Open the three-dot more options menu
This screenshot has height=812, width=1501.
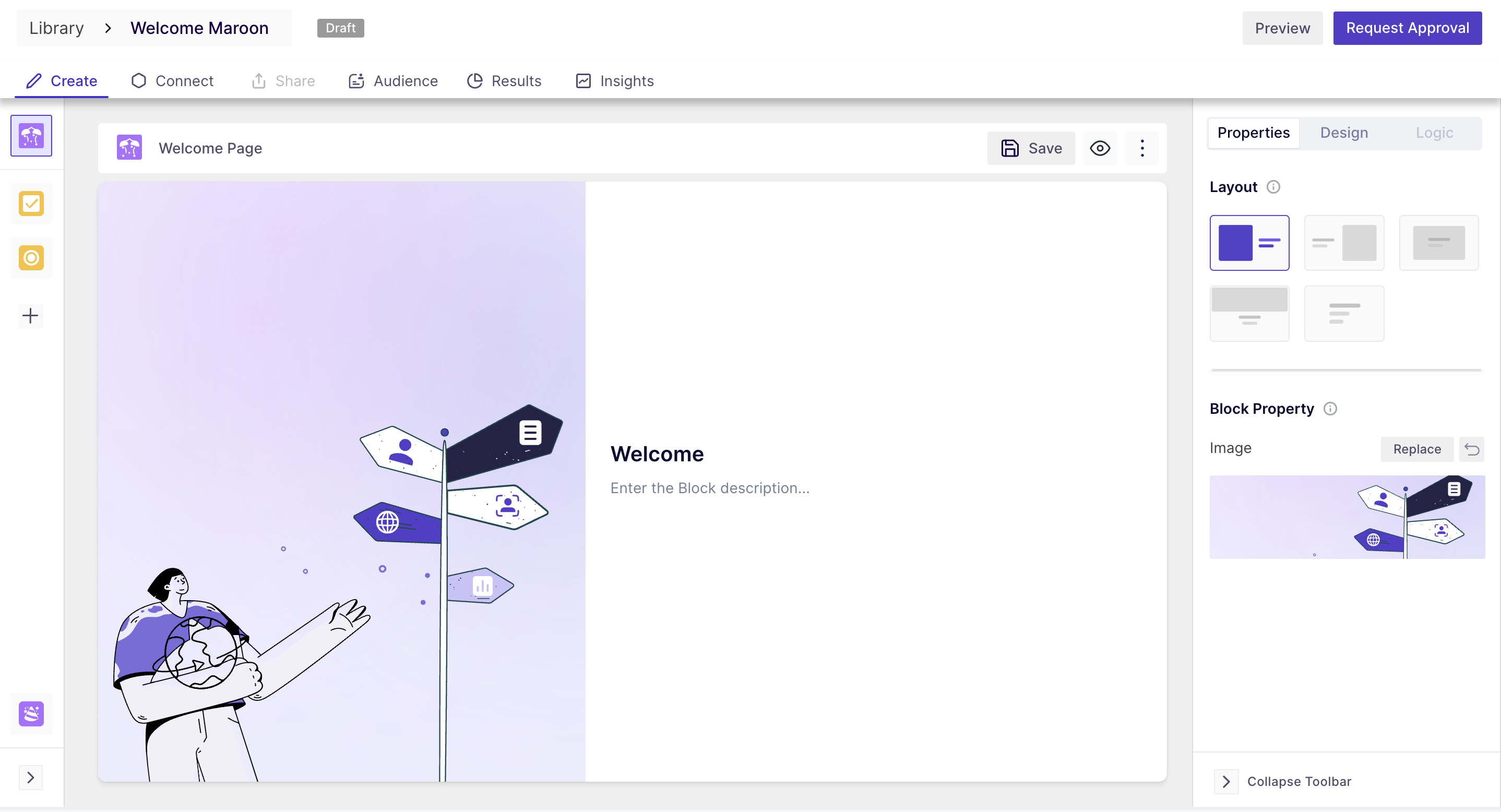tap(1142, 148)
